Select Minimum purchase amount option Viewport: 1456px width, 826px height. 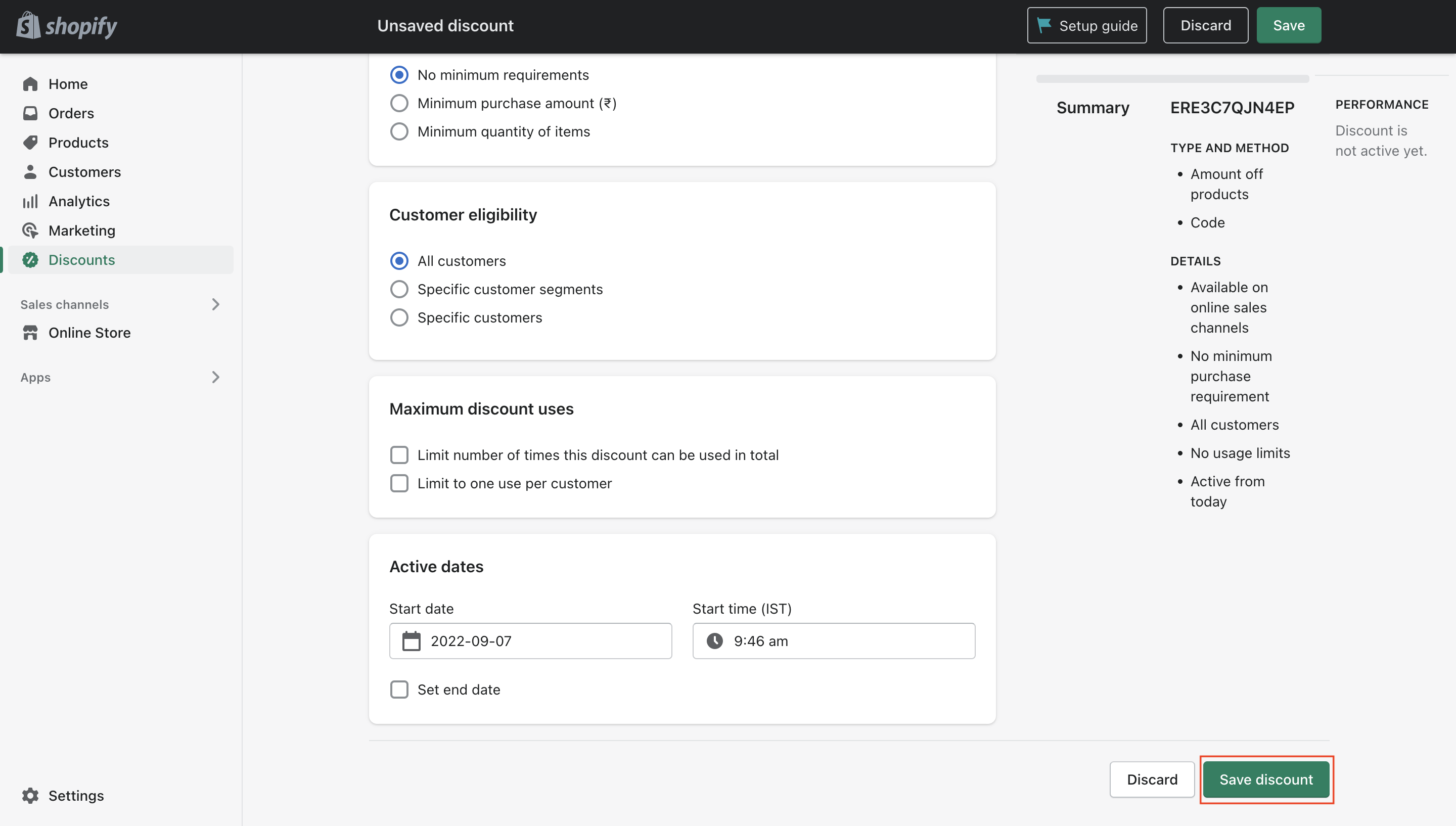click(399, 103)
